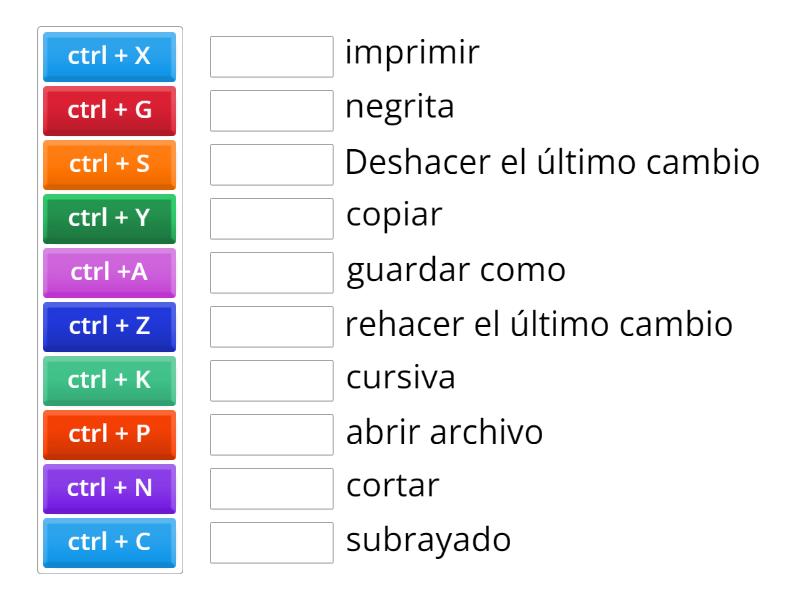Click the answer box beside cursiva
Screen dimensions: 800x600
[x=271, y=381]
